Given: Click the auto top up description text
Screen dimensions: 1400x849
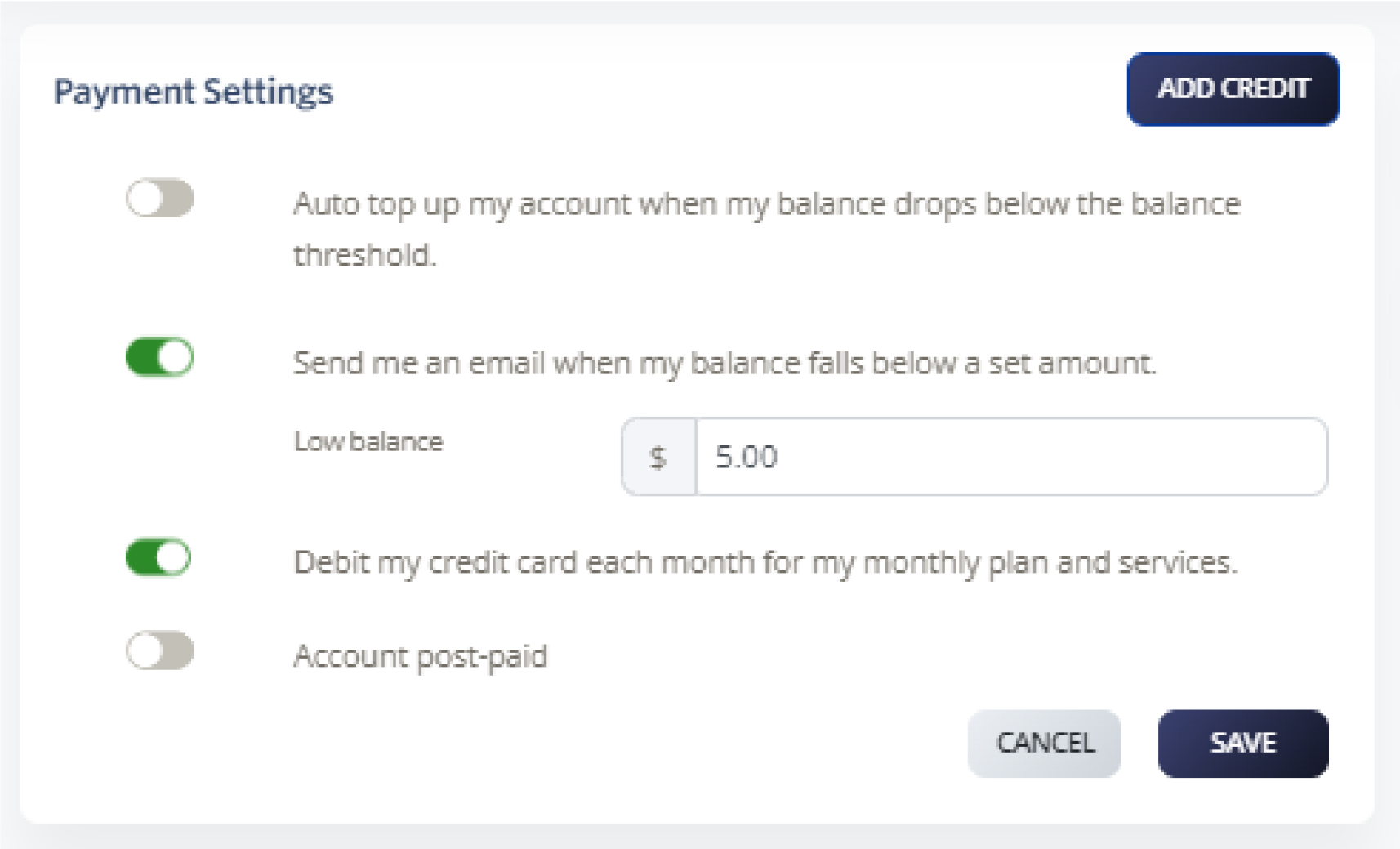Looking at the screenshot, I should 766,204.
